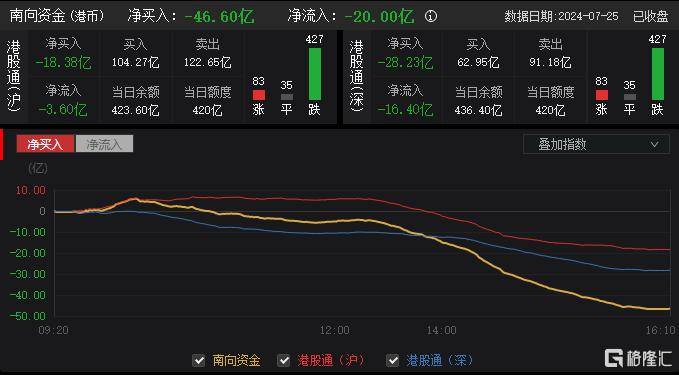Uncheck the 港股通(沪) legend checkbox
Screen dimensions: 679x375
point(284,360)
